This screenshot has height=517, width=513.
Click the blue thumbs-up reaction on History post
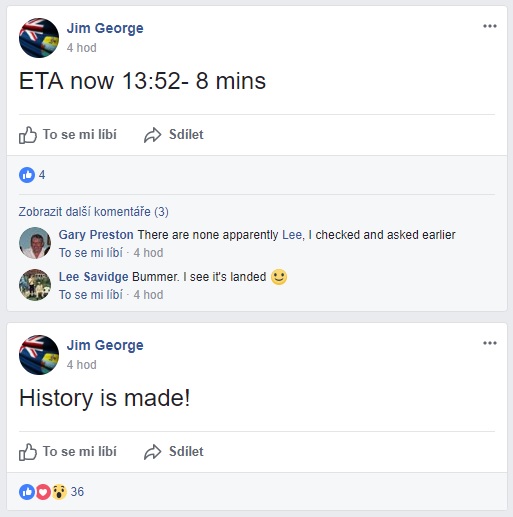click(27, 492)
